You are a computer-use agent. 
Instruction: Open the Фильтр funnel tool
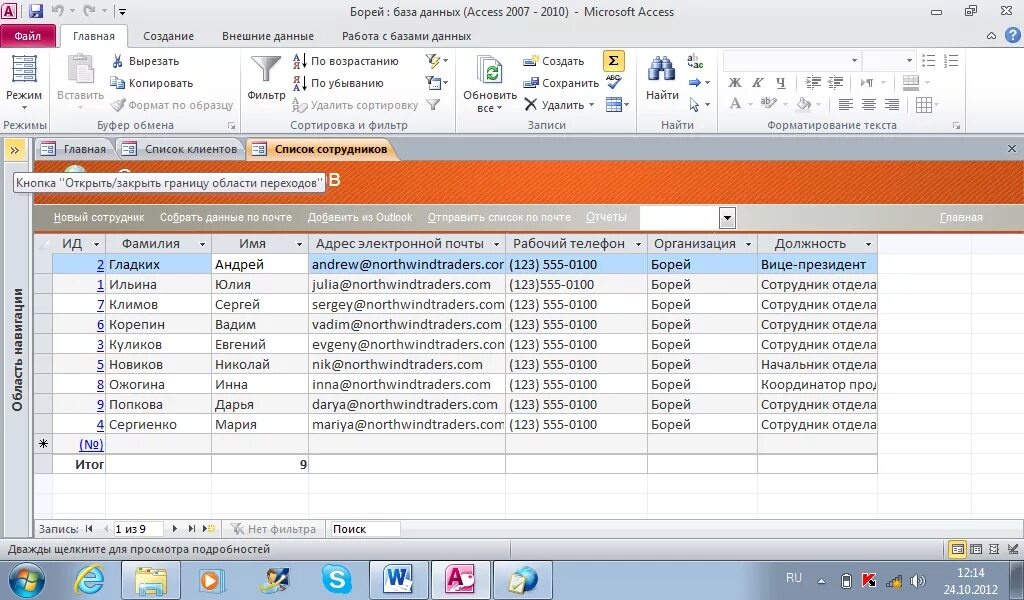[x=266, y=78]
